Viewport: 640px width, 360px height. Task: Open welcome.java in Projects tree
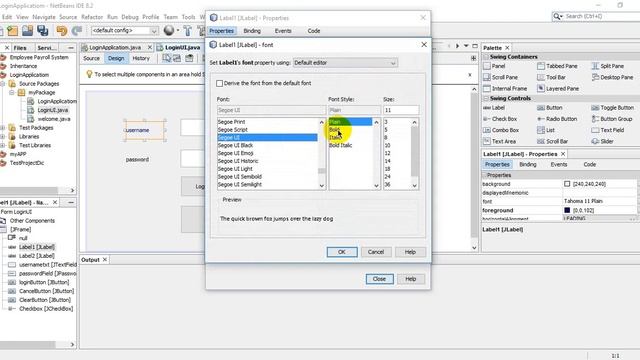[x=54, y=119]
